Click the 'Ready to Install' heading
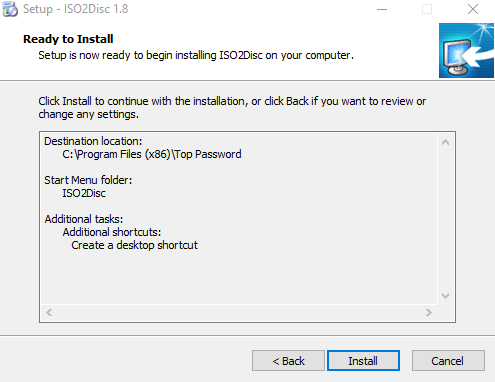Viewport: 495px width, 382px height. 68,39
